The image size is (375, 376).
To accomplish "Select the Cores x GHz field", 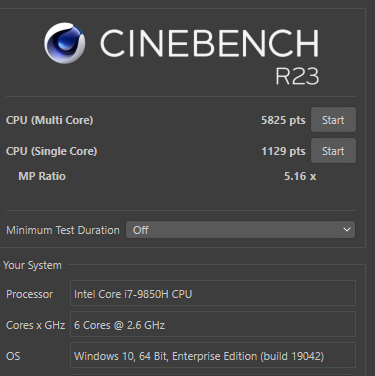I will 213,325.
